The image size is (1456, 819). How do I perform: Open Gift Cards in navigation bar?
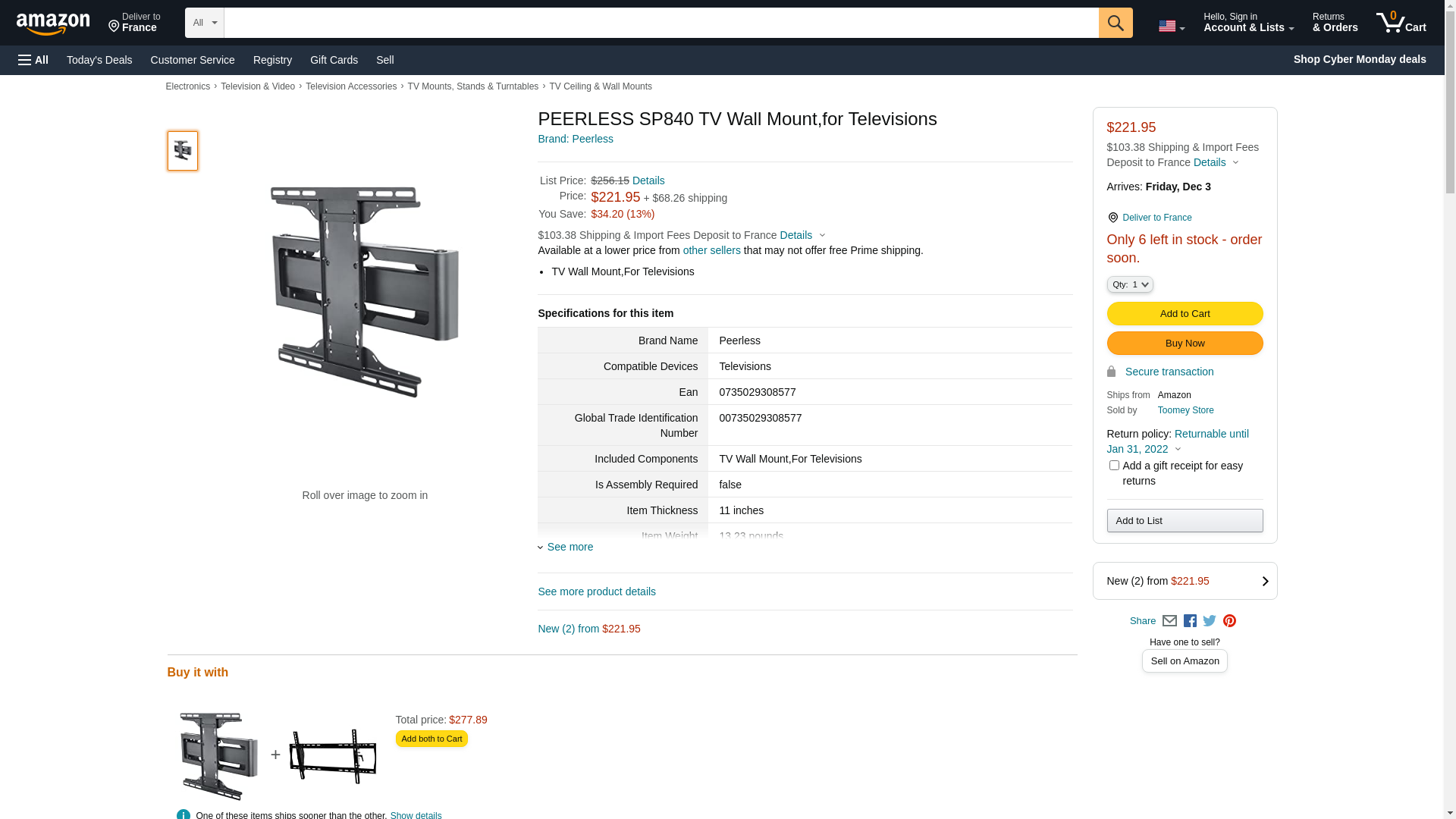pos(334,60)
